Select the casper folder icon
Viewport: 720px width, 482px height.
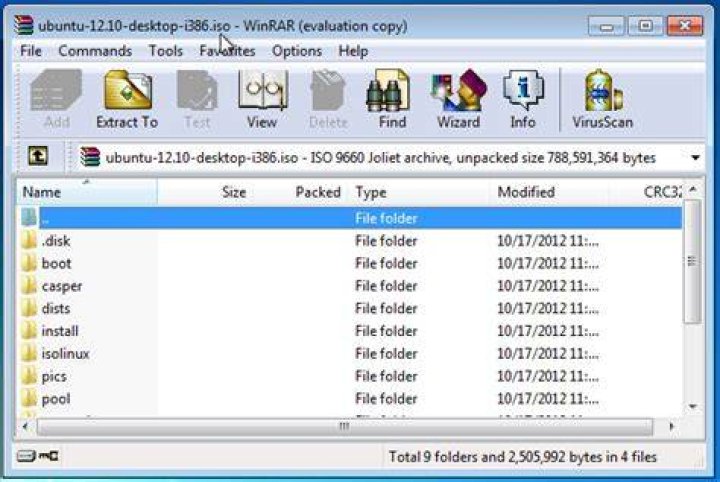[x=29, y=286]
